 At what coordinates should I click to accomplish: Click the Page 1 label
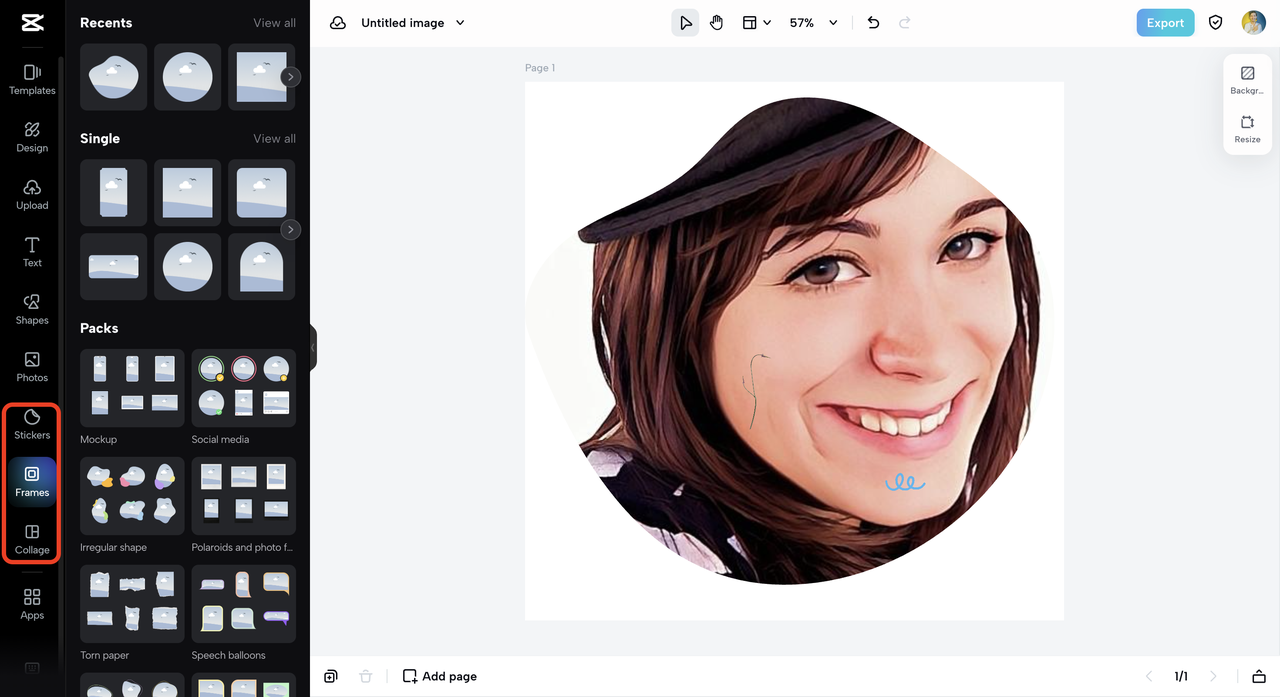click(540, 68)
